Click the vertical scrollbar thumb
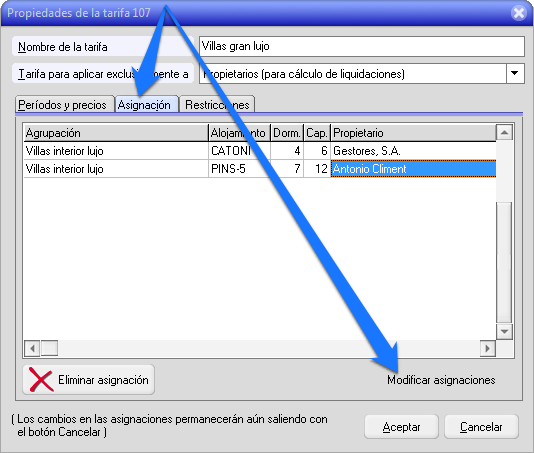Screen dimensions: 534x453 (504, 262)
